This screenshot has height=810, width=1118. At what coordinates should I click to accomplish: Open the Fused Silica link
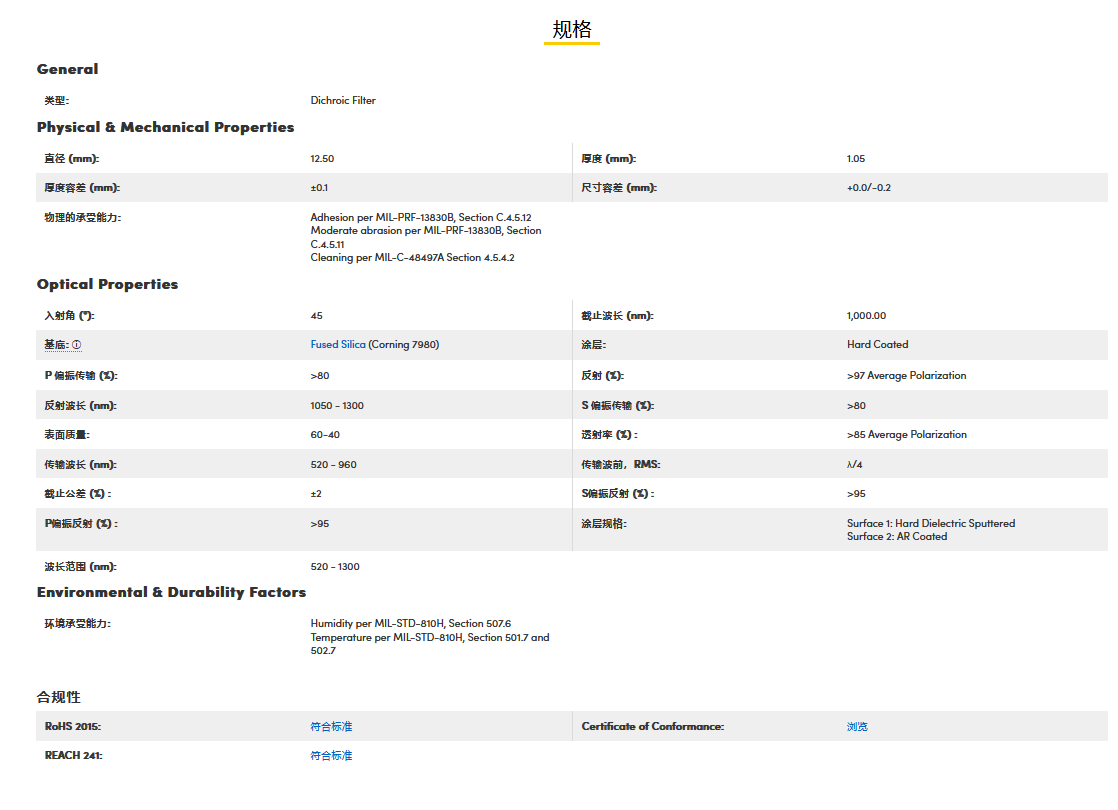338,345
